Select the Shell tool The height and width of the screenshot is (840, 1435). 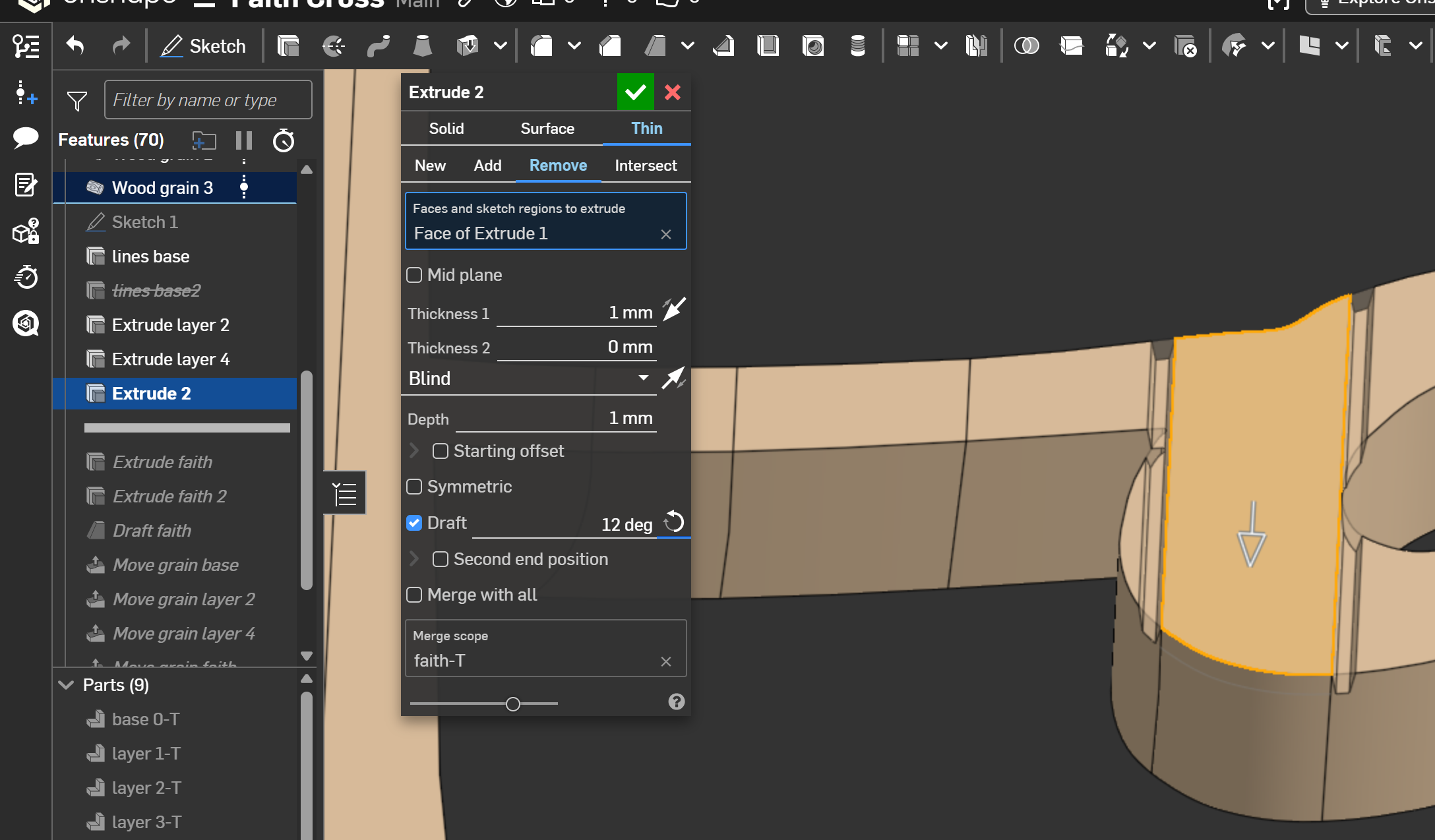[x=768, y=45]
